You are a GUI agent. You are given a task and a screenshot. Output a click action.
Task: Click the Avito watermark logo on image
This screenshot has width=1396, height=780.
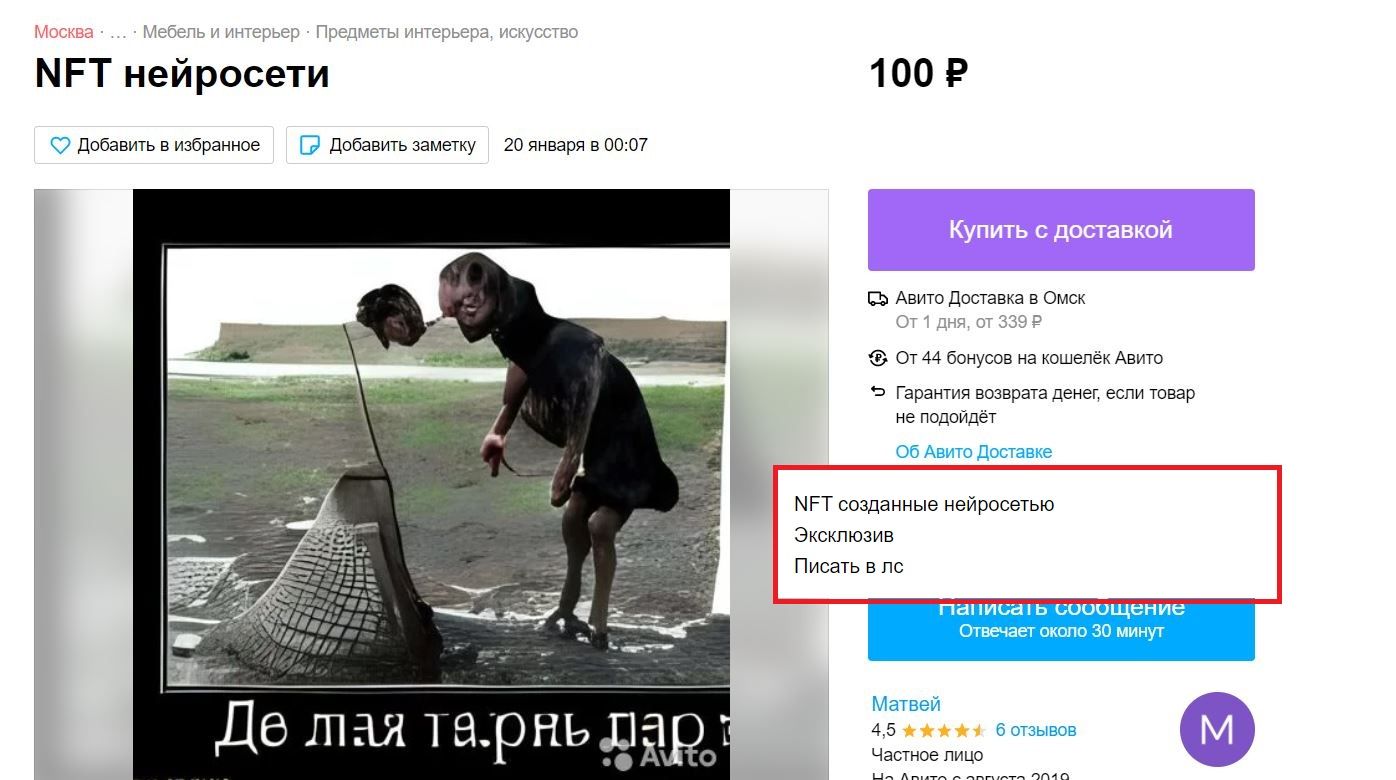(x=658, y=754)
